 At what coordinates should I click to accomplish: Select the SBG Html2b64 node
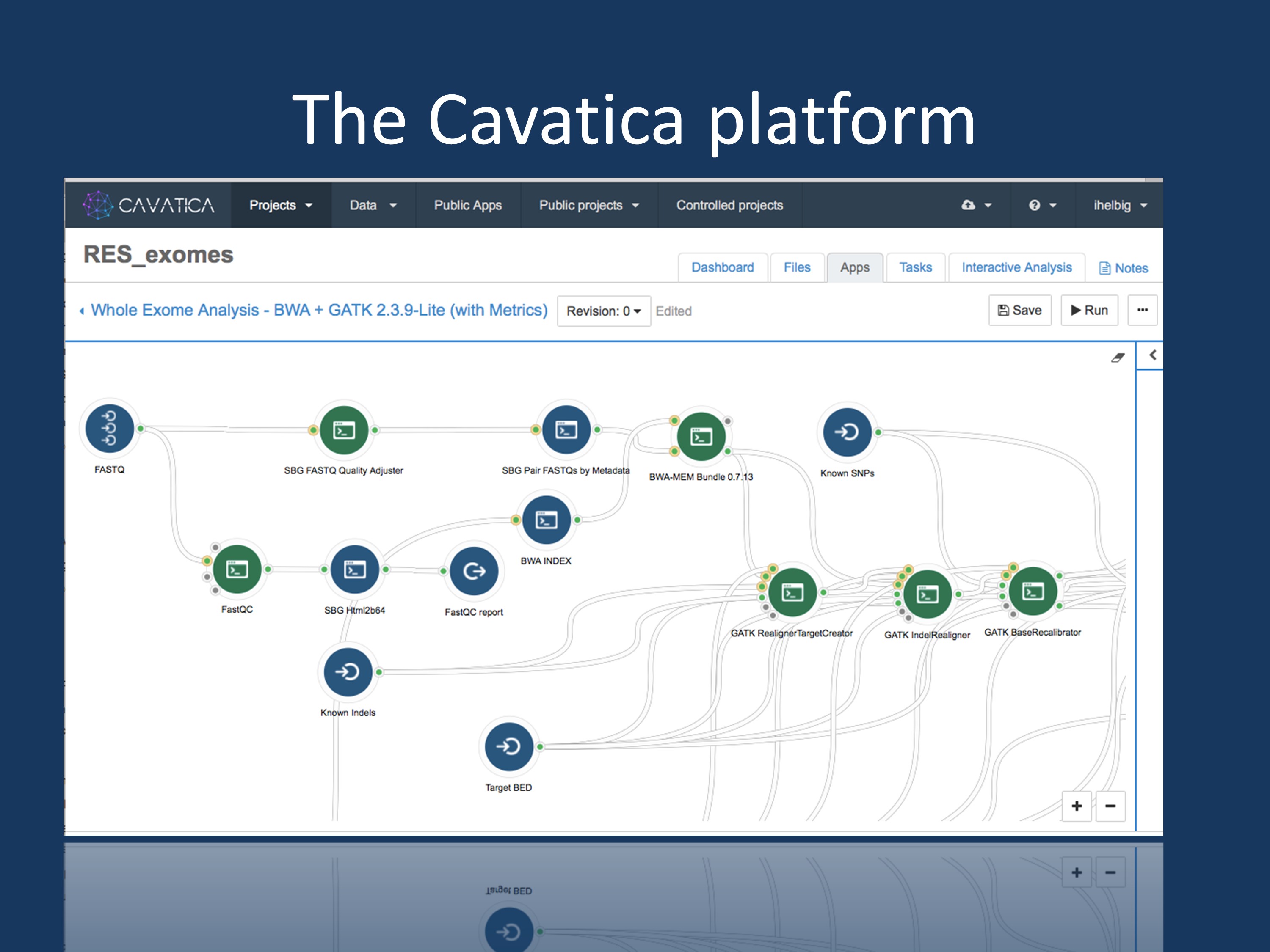point(355,569)
